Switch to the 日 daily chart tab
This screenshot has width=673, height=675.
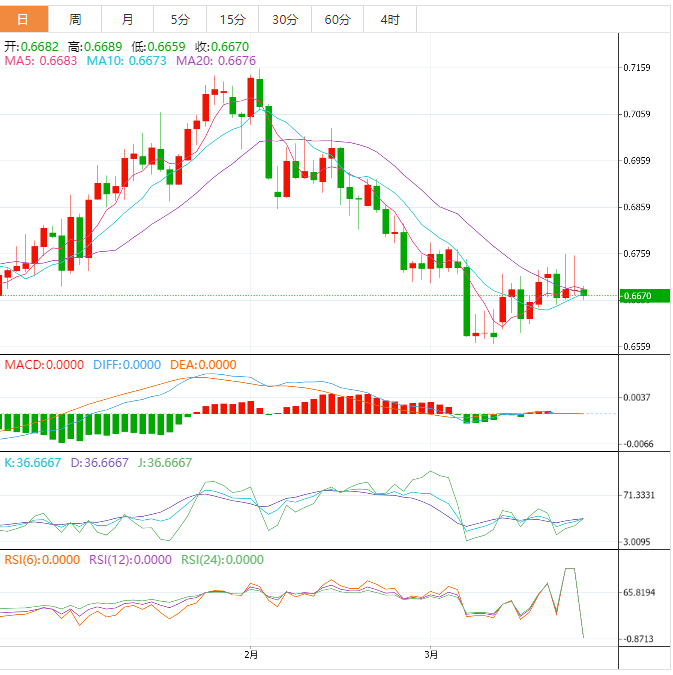(24, 19)
